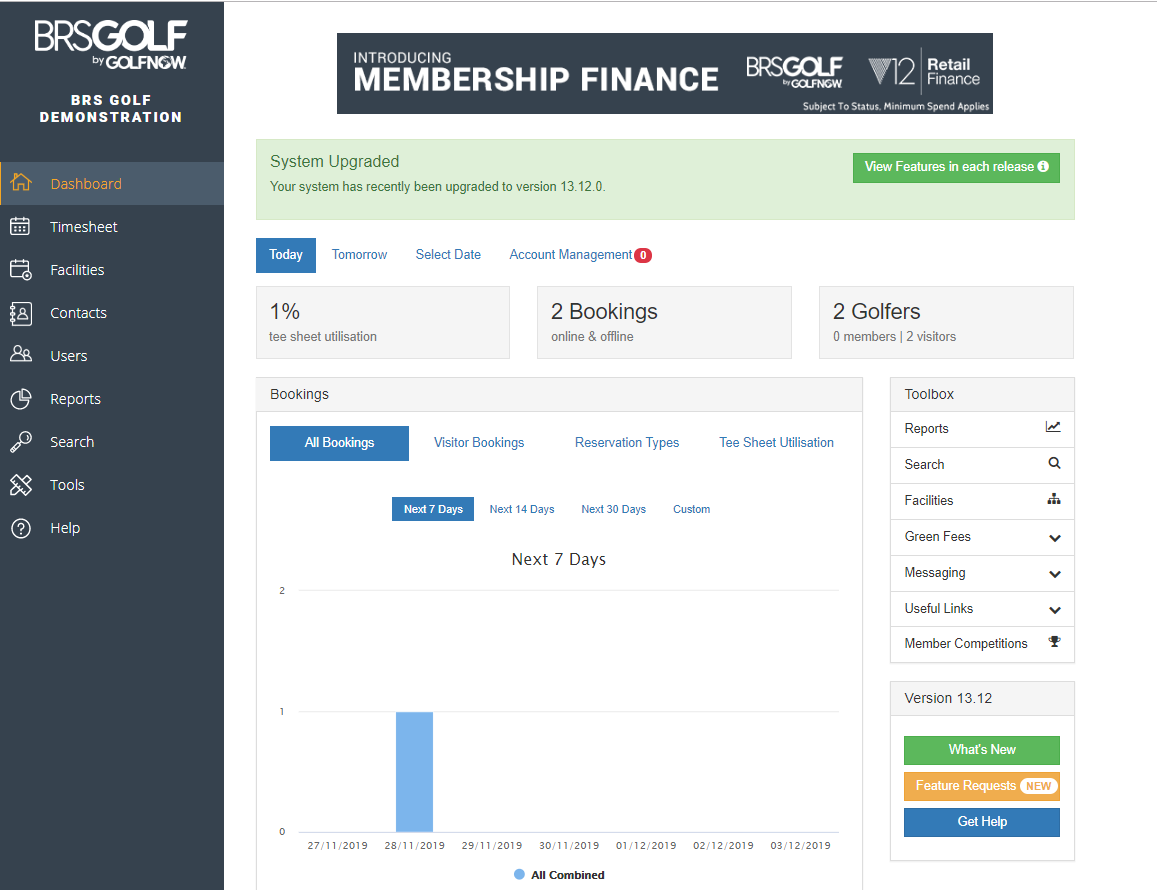
Task: Click the Timesheet calendar icon
Action: click(20, 226)
